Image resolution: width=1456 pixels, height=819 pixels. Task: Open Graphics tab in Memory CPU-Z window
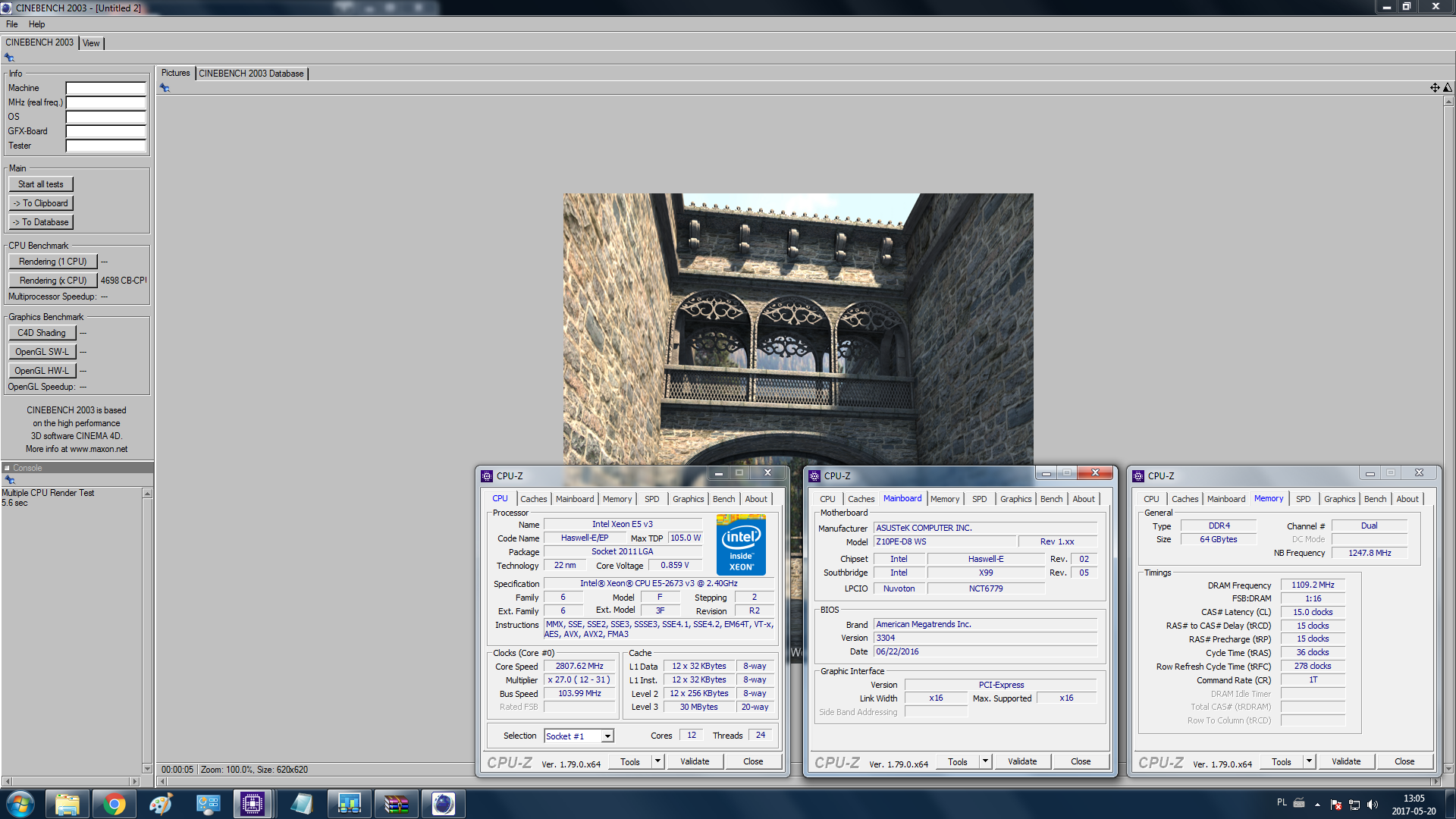pos(1339,499)
